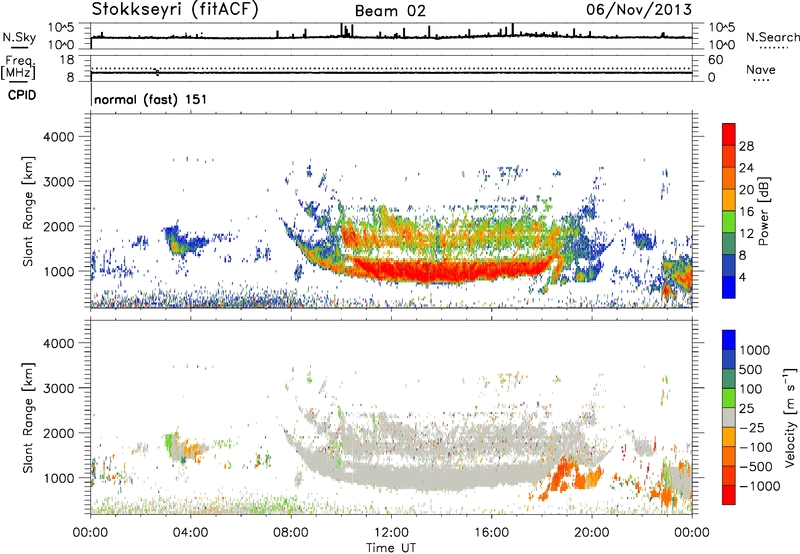Select the 'Beam 02' header label
This screenshot has height=554, width=800.
point(390,11)
